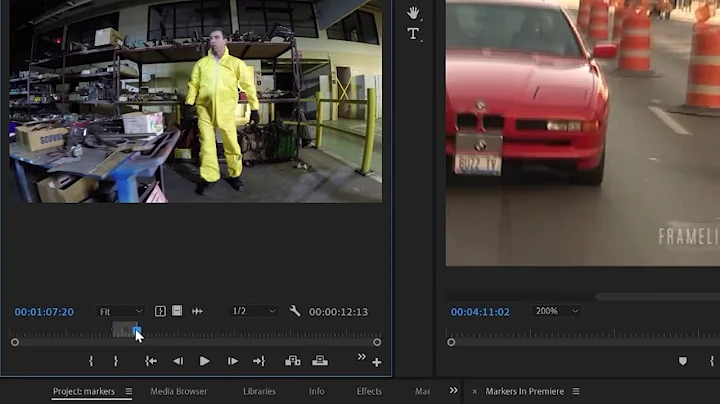Click the Overwrite edit button
Viewport: 720px width, 404px height.
coord(320,361)
